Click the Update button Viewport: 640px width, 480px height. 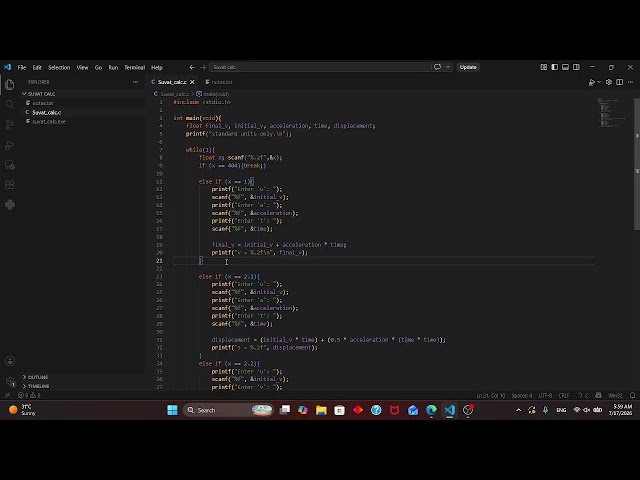click(468, 67)
